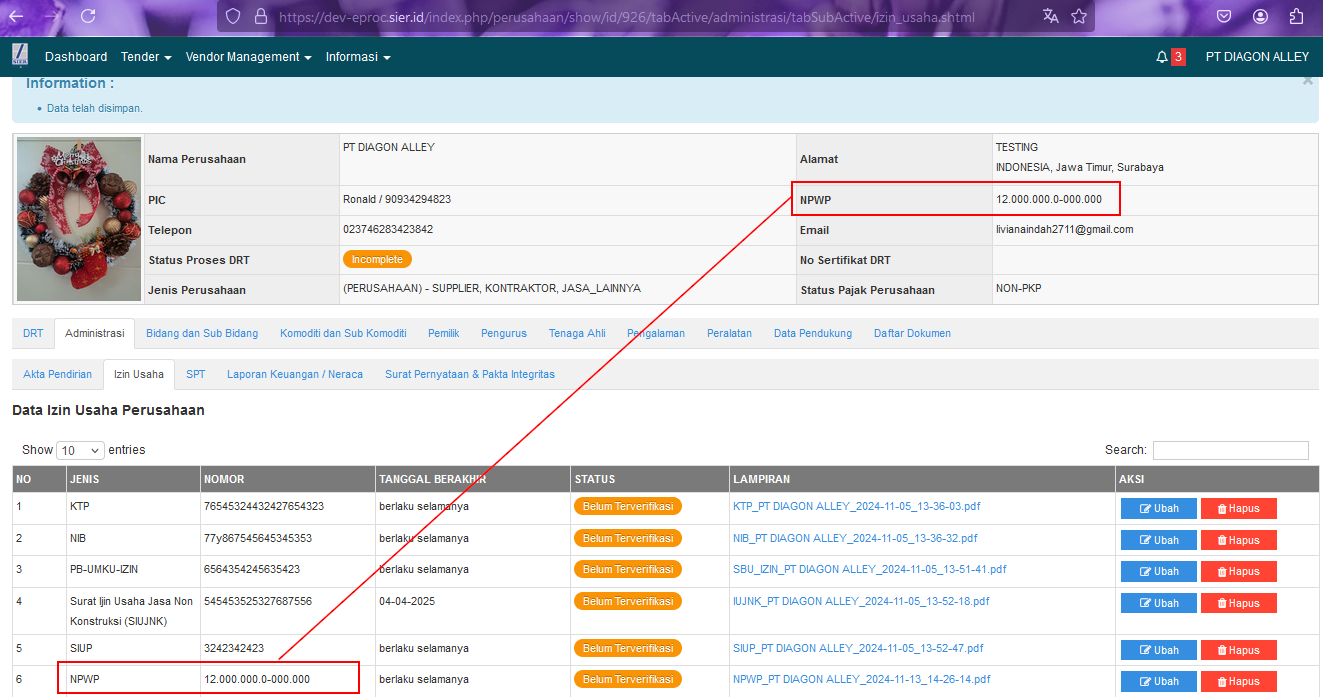Expand the Tender dropdown menu

(146, 57)
